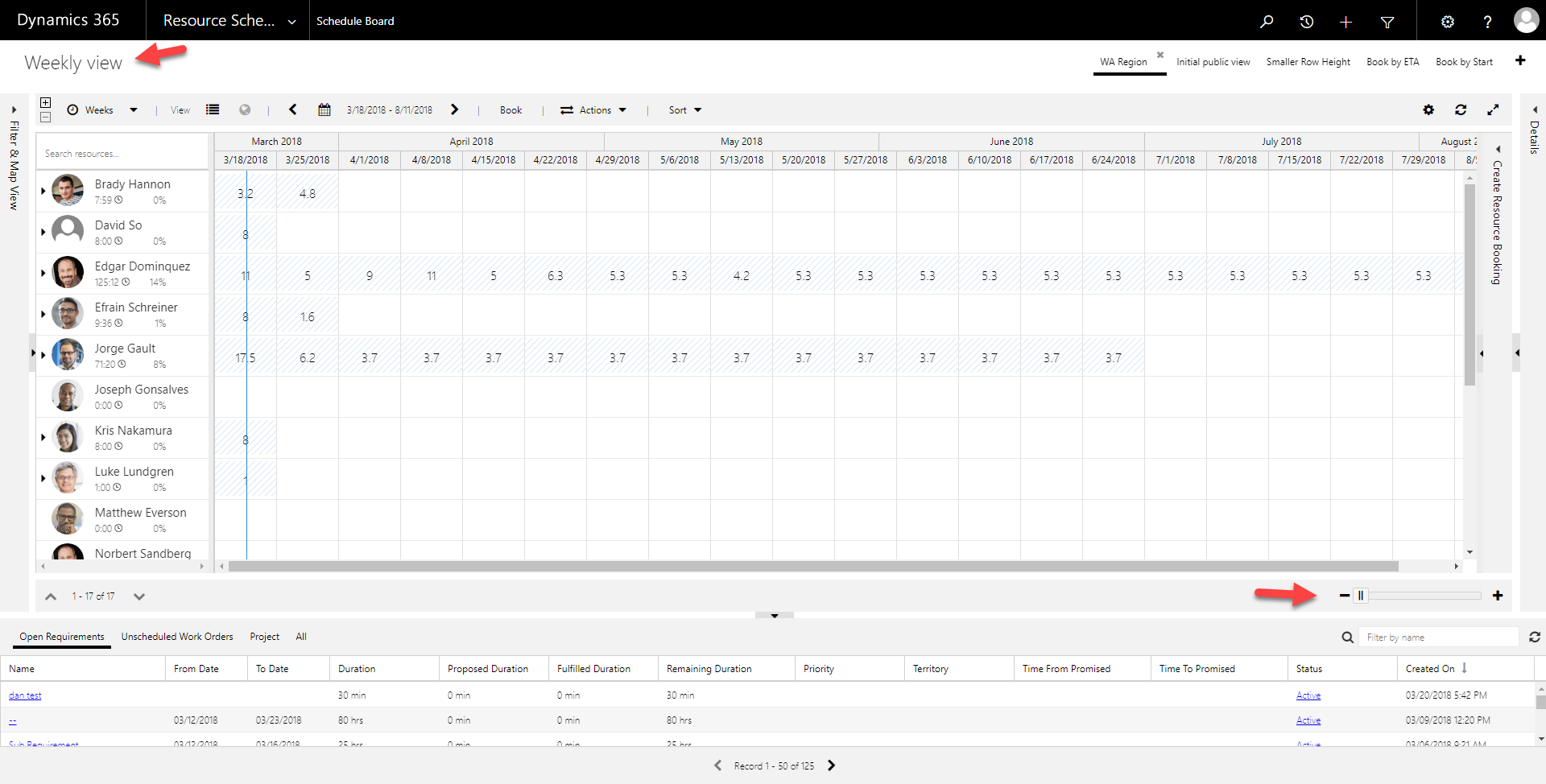Expand the schedule board to fullscreen
Viewport: 1546px width, 784px height.
[1494, 109]
